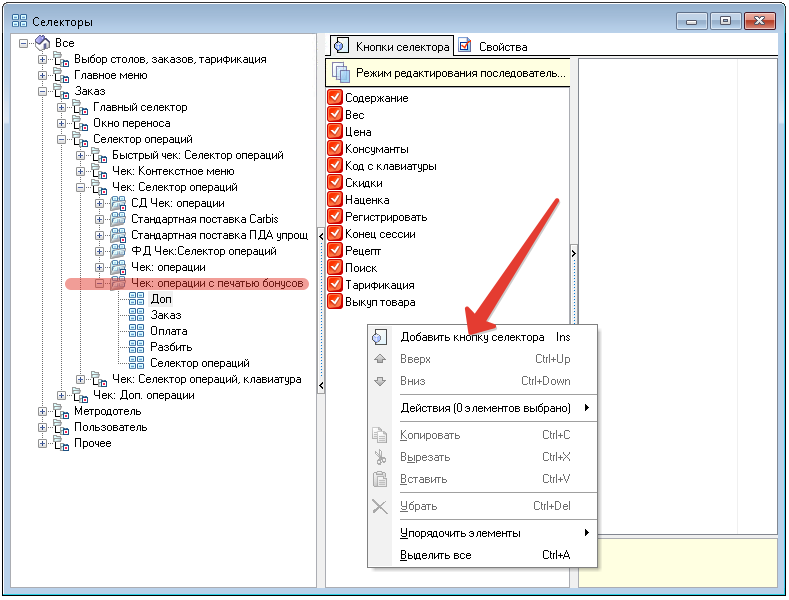The image size is (789, 600).
Task: Uncheck the Регистрировать checkbox
Action: 335,216
